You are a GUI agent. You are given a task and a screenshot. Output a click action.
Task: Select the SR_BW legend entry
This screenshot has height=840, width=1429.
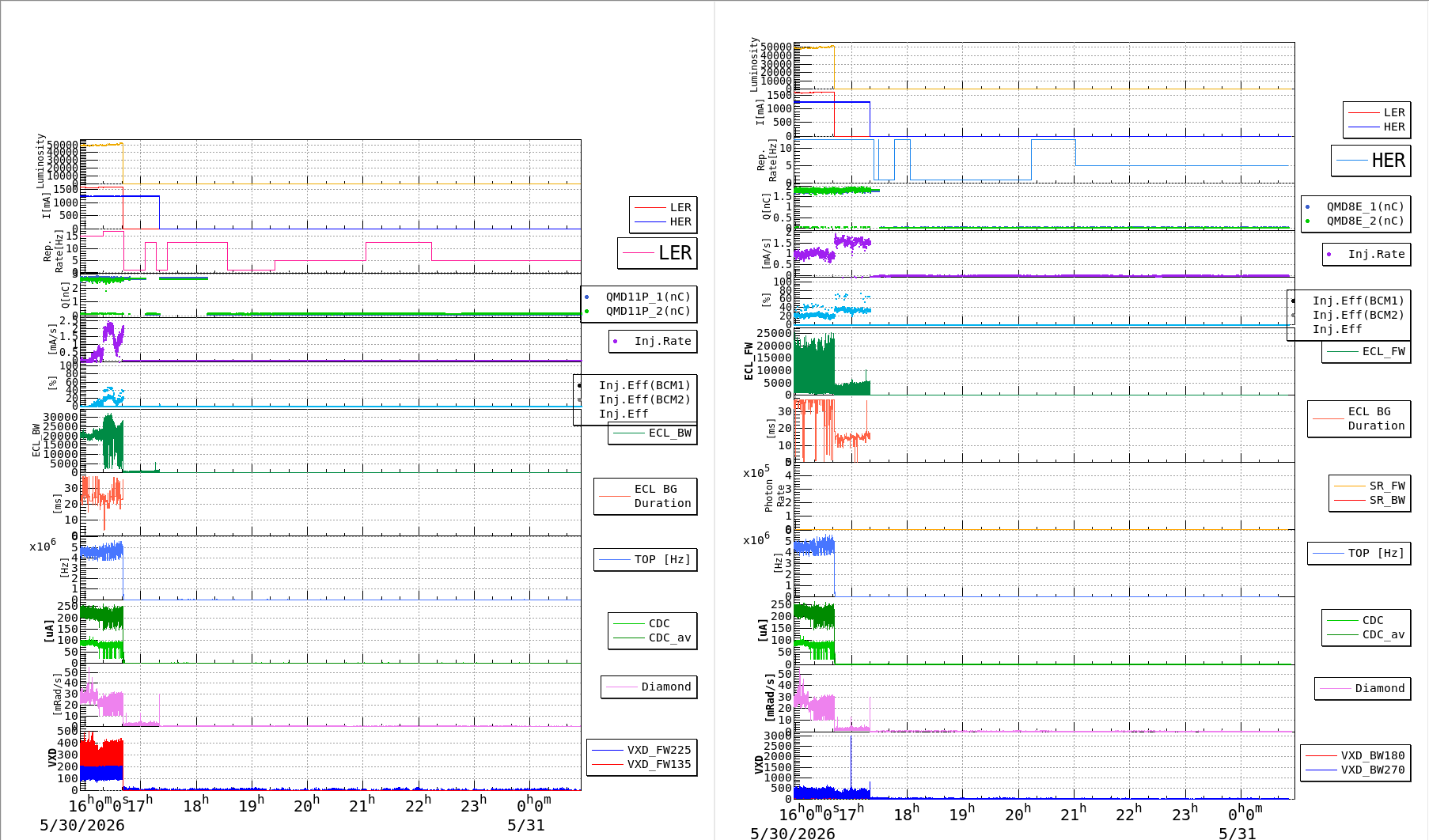[x=1387, y=500]
